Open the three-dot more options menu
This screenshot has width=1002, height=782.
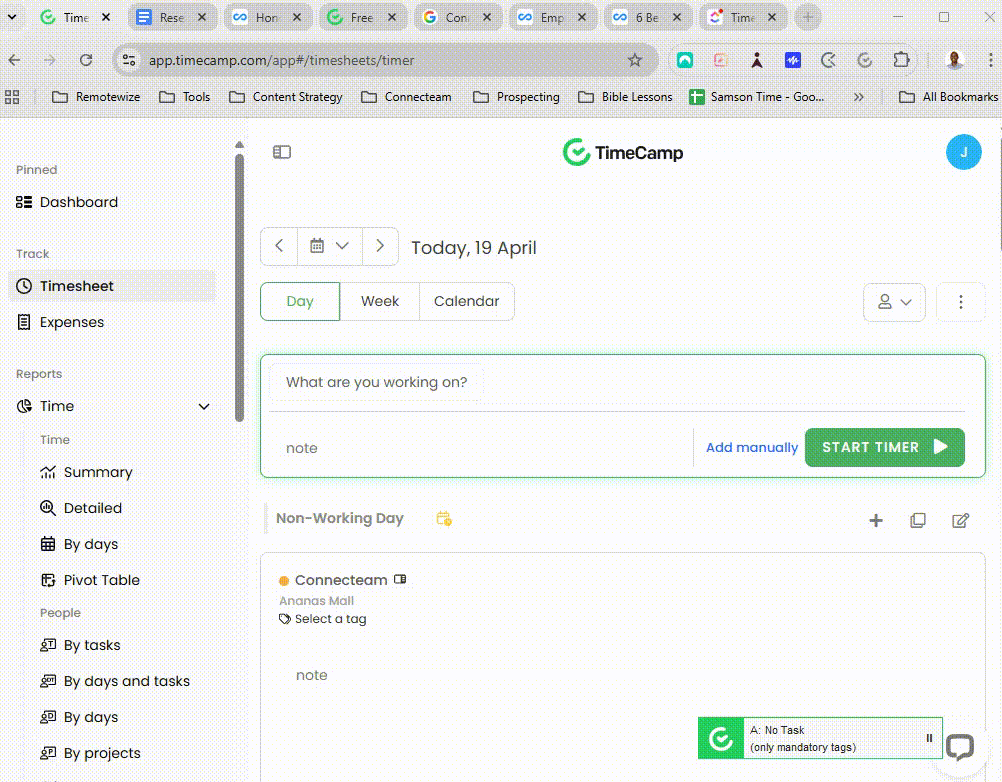(960, 302)
